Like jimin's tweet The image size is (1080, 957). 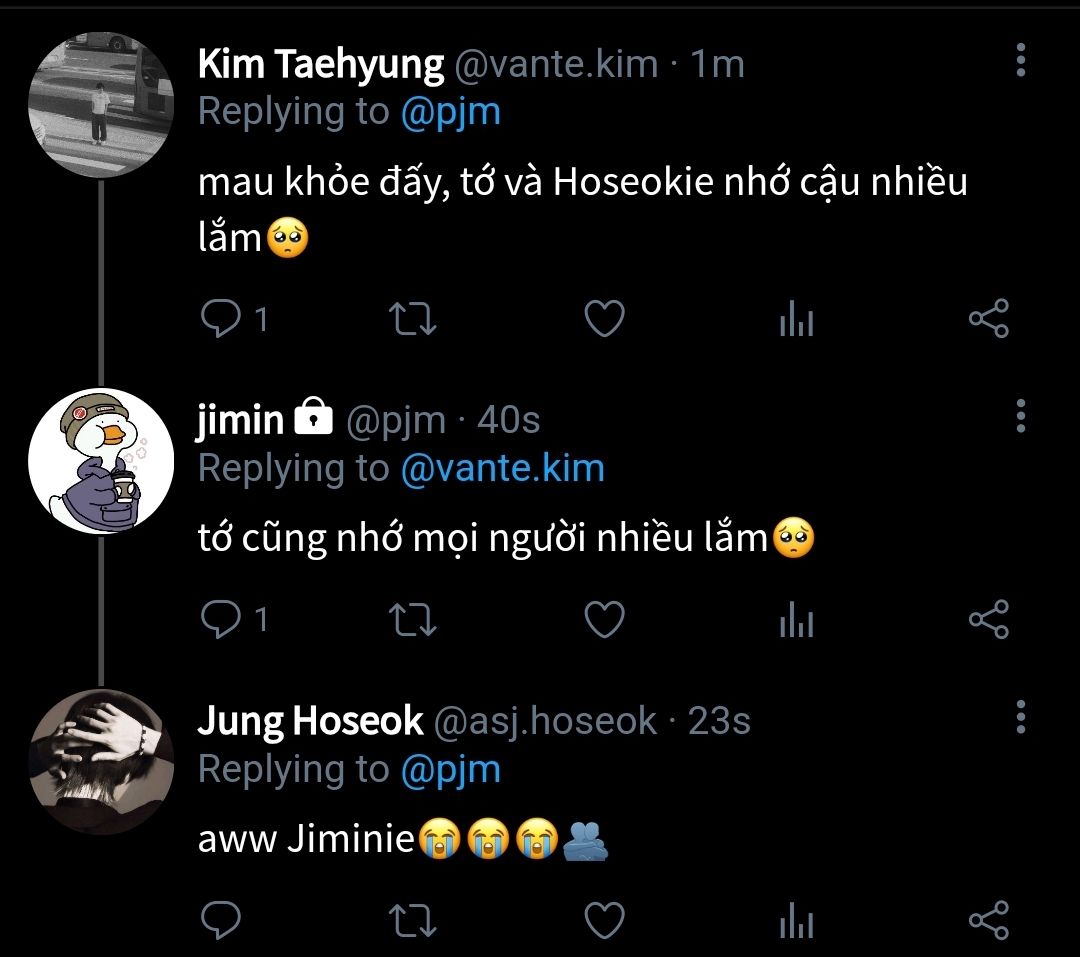pos(603,620)
